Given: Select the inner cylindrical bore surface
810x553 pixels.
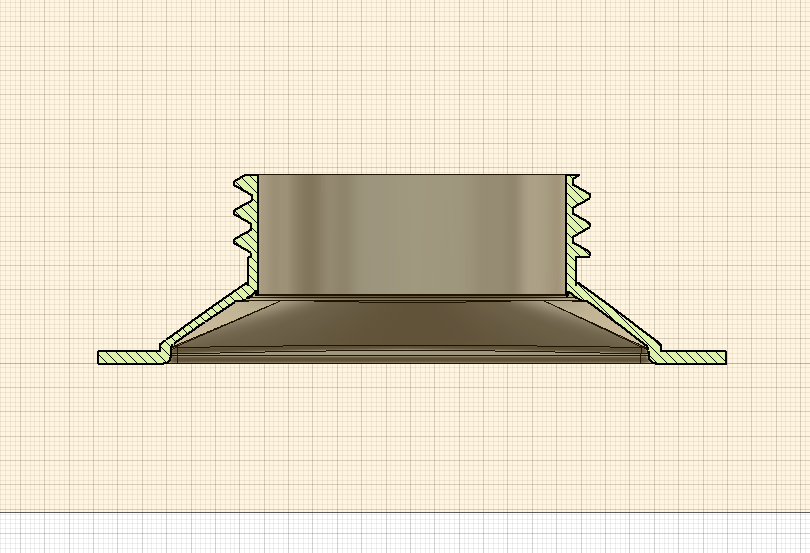Looking at the screenshot, I should tap(412, 235).
